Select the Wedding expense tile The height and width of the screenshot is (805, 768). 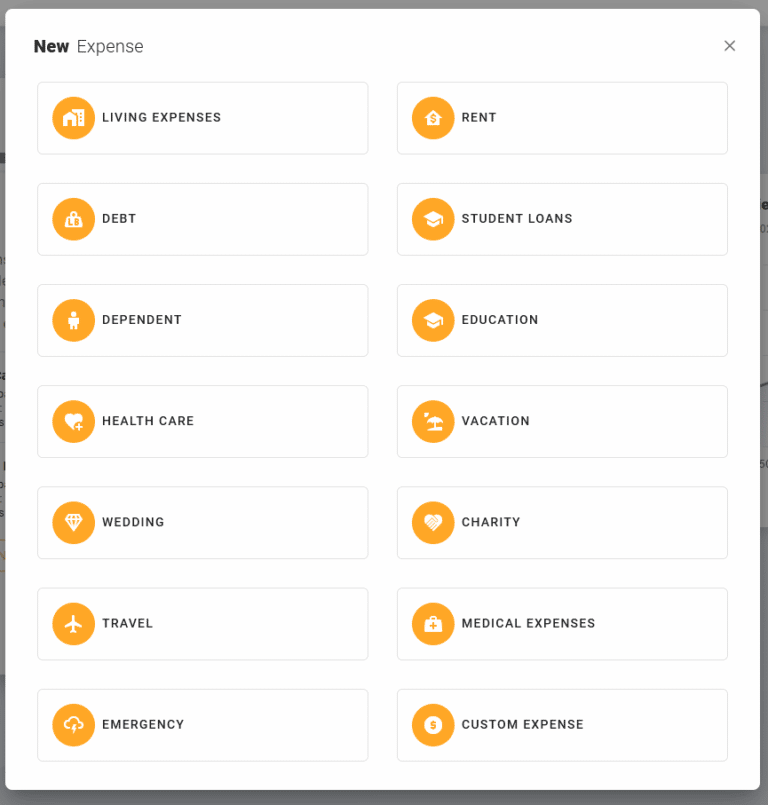coord(203,522)
